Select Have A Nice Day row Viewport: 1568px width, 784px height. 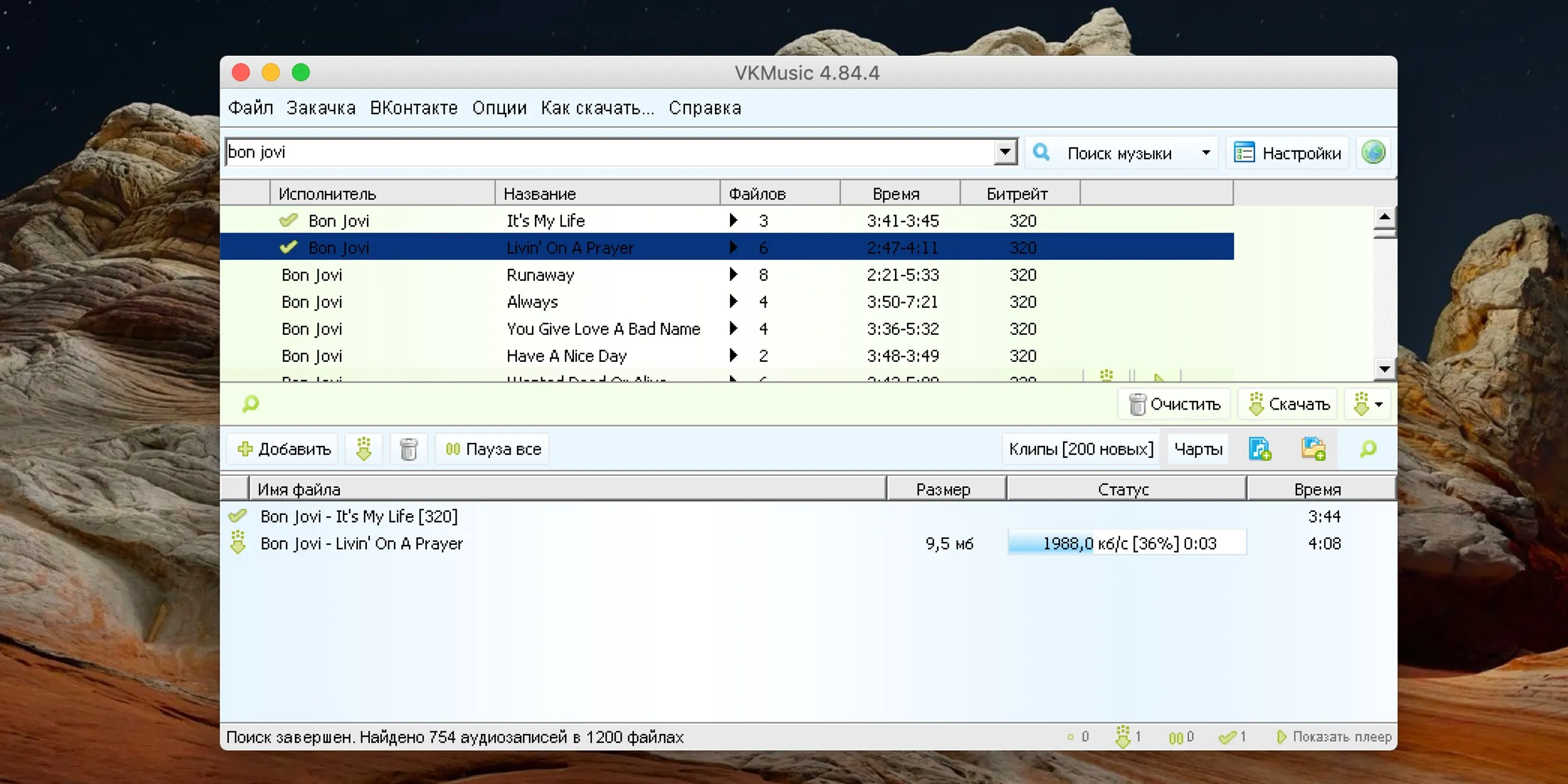[726, 356]
